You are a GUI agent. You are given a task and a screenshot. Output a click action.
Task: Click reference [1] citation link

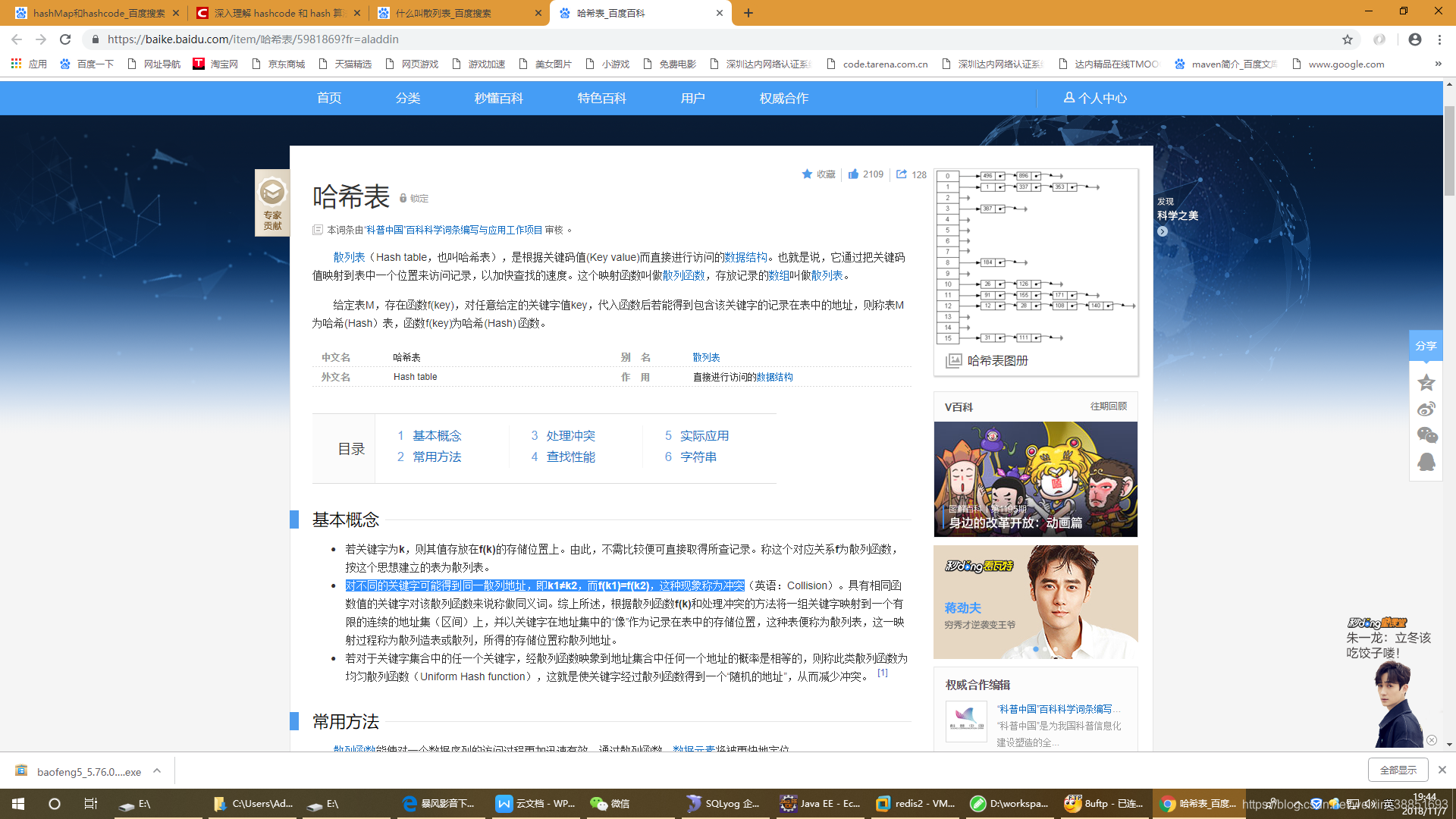tap(883, 673)
